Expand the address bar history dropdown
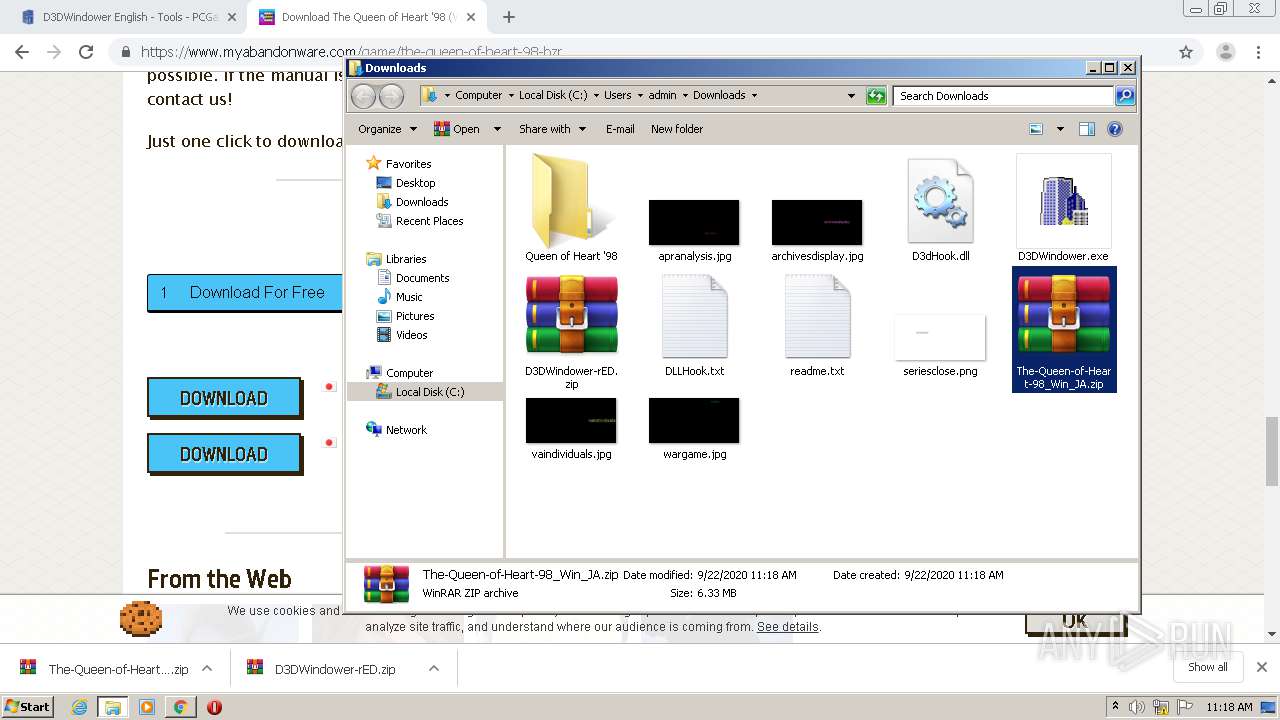The width and height of the screenshot is (1280, 720). click(x=851, y=96)
